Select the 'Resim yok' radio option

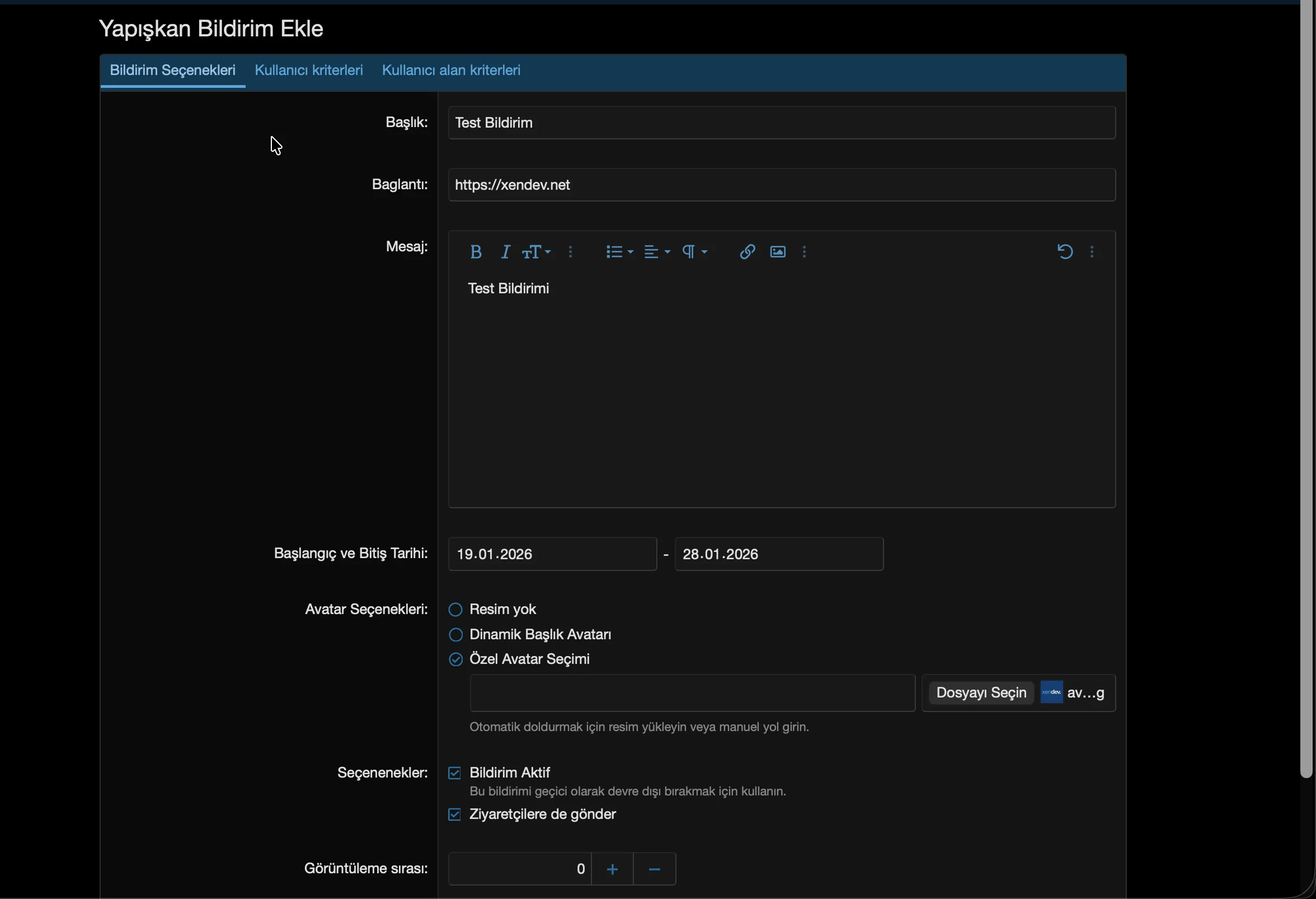[x=456, y=610]
